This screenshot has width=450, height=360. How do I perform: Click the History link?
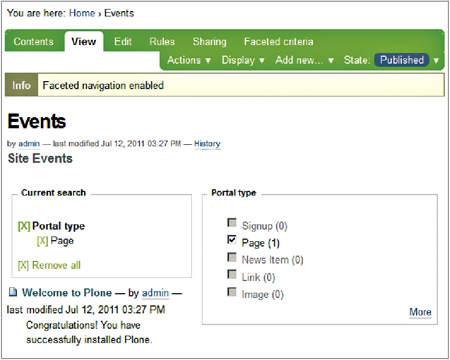pos(207,144)
